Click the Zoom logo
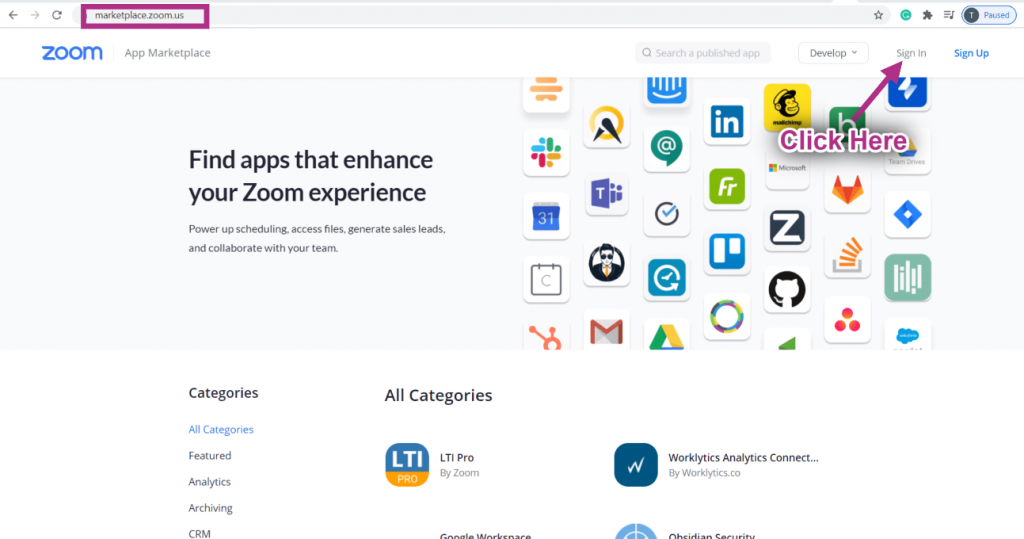The image size is (1024, 539). pos(72,53)
